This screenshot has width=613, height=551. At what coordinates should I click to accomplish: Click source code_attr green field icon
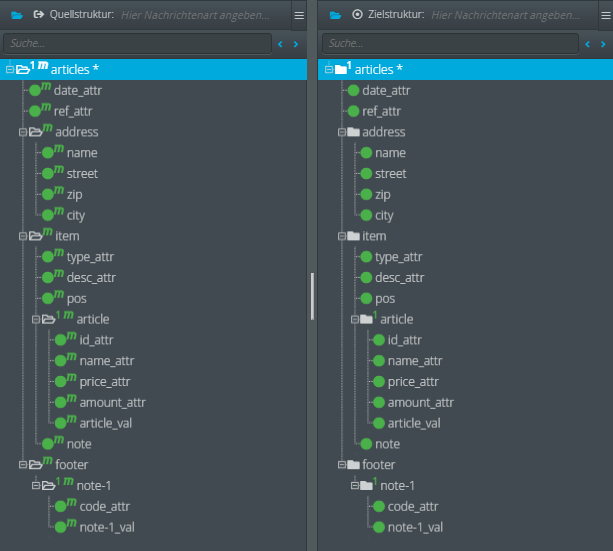click(61, 506)
